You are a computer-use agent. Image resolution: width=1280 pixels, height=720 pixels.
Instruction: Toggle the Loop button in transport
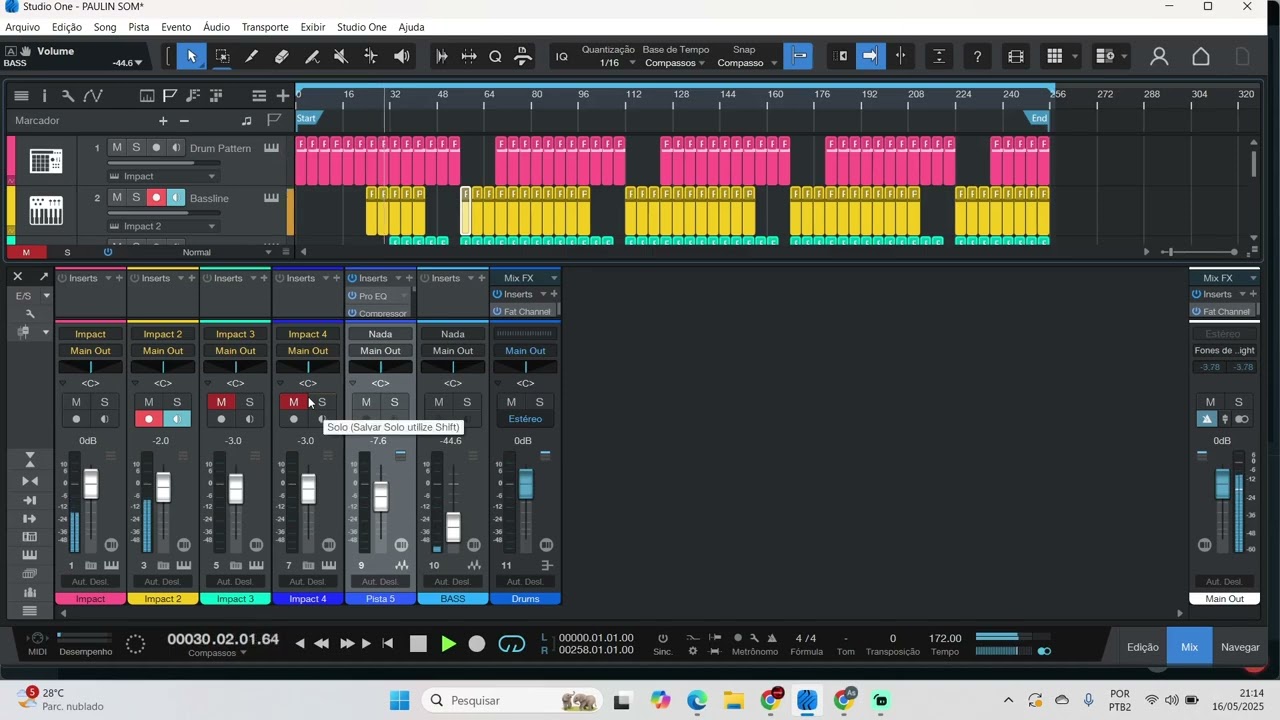[512, 644]
